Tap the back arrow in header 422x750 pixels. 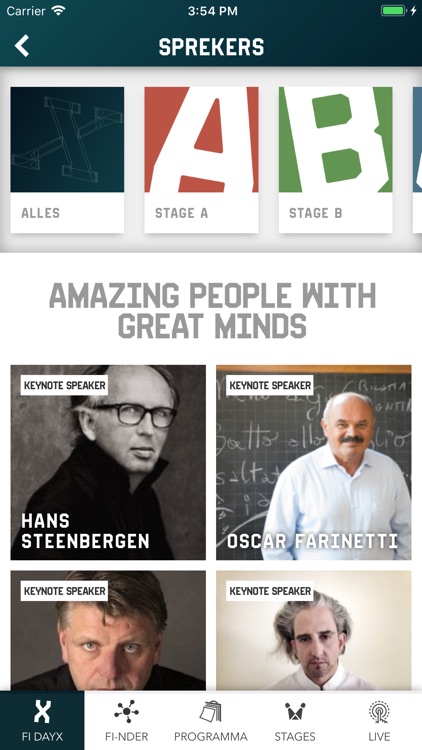coord(22,46)
